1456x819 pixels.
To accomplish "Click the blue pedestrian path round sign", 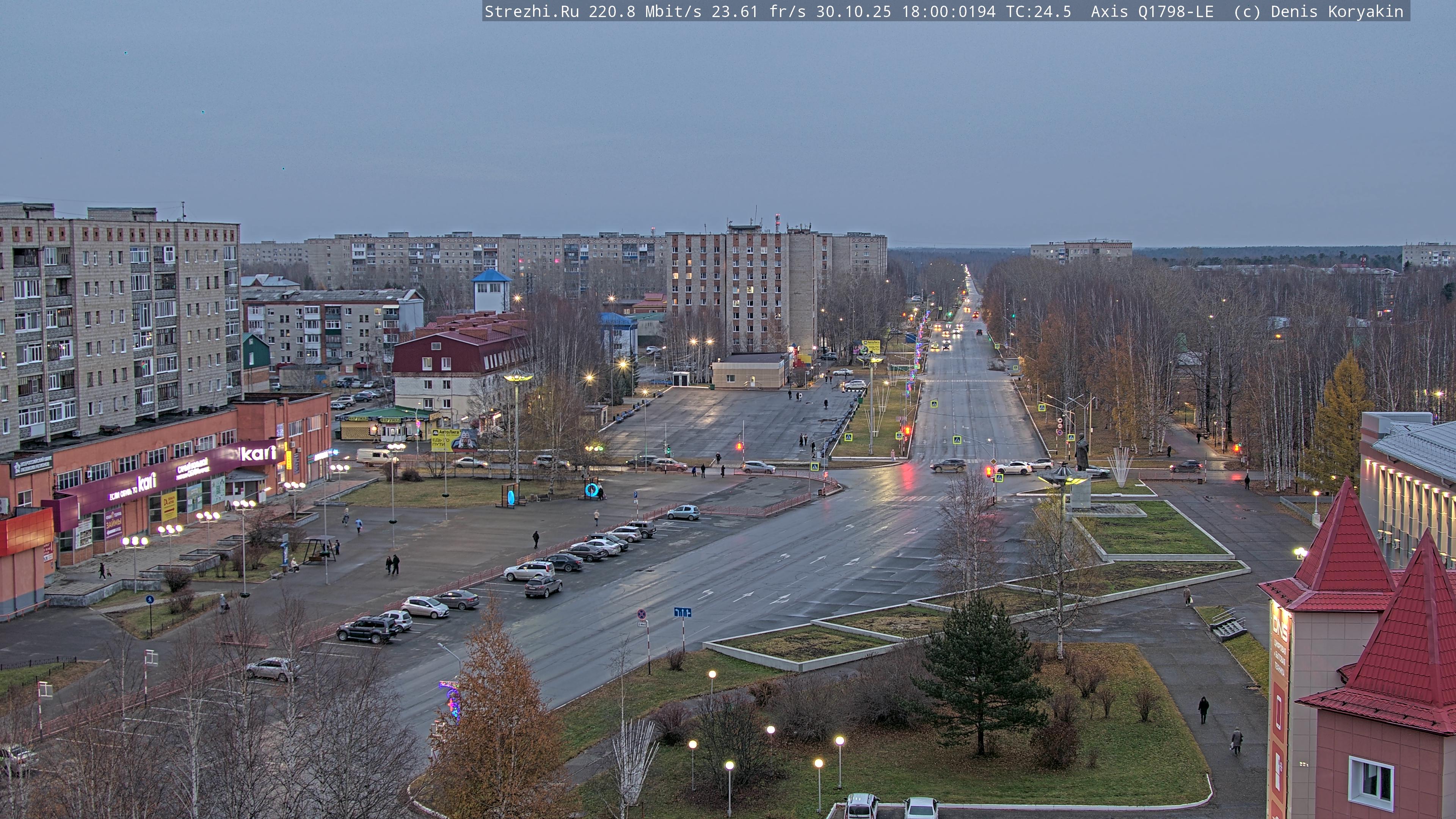I will 149,600.
